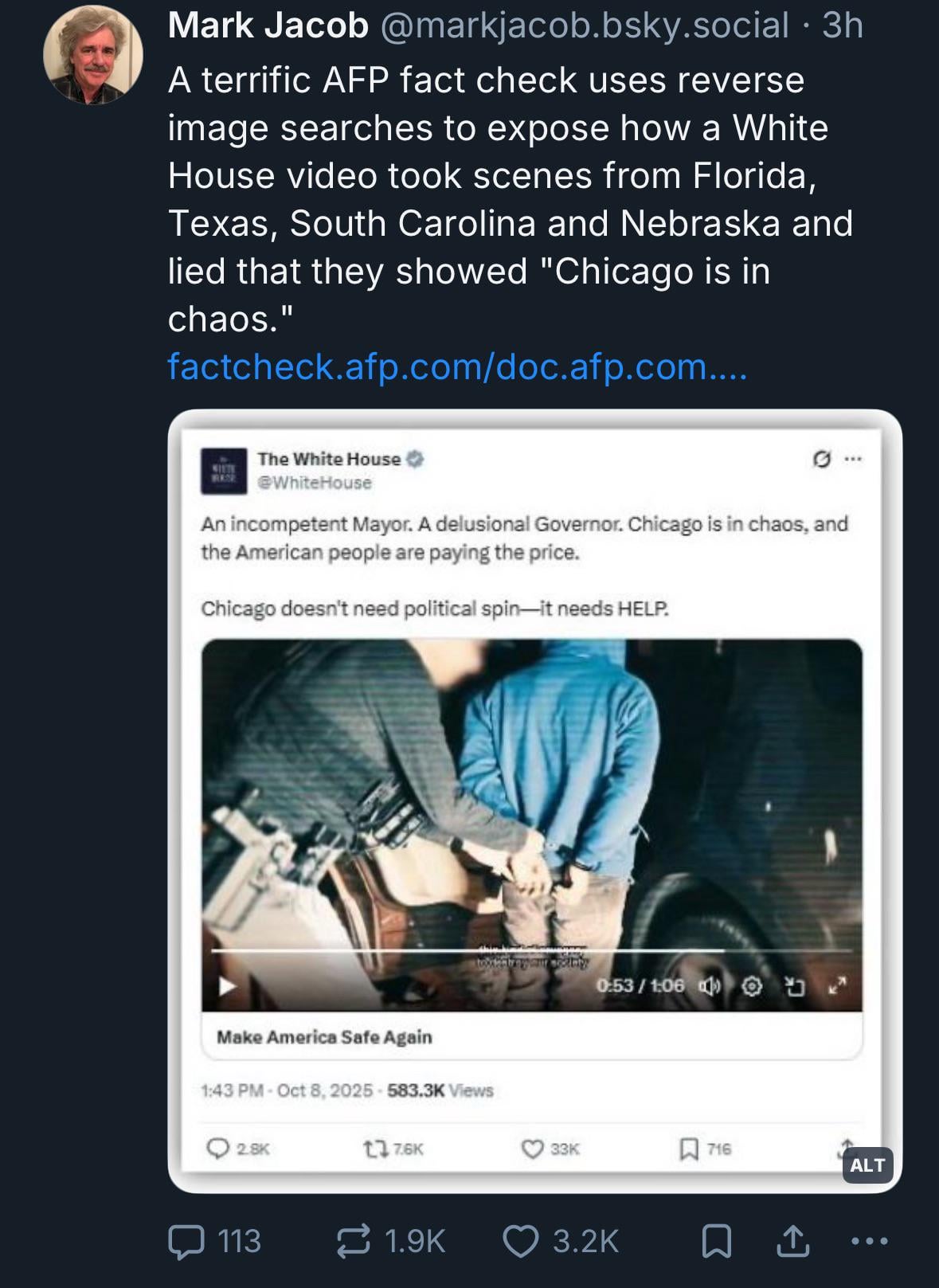Show image ALT text description

[867, 1165]
